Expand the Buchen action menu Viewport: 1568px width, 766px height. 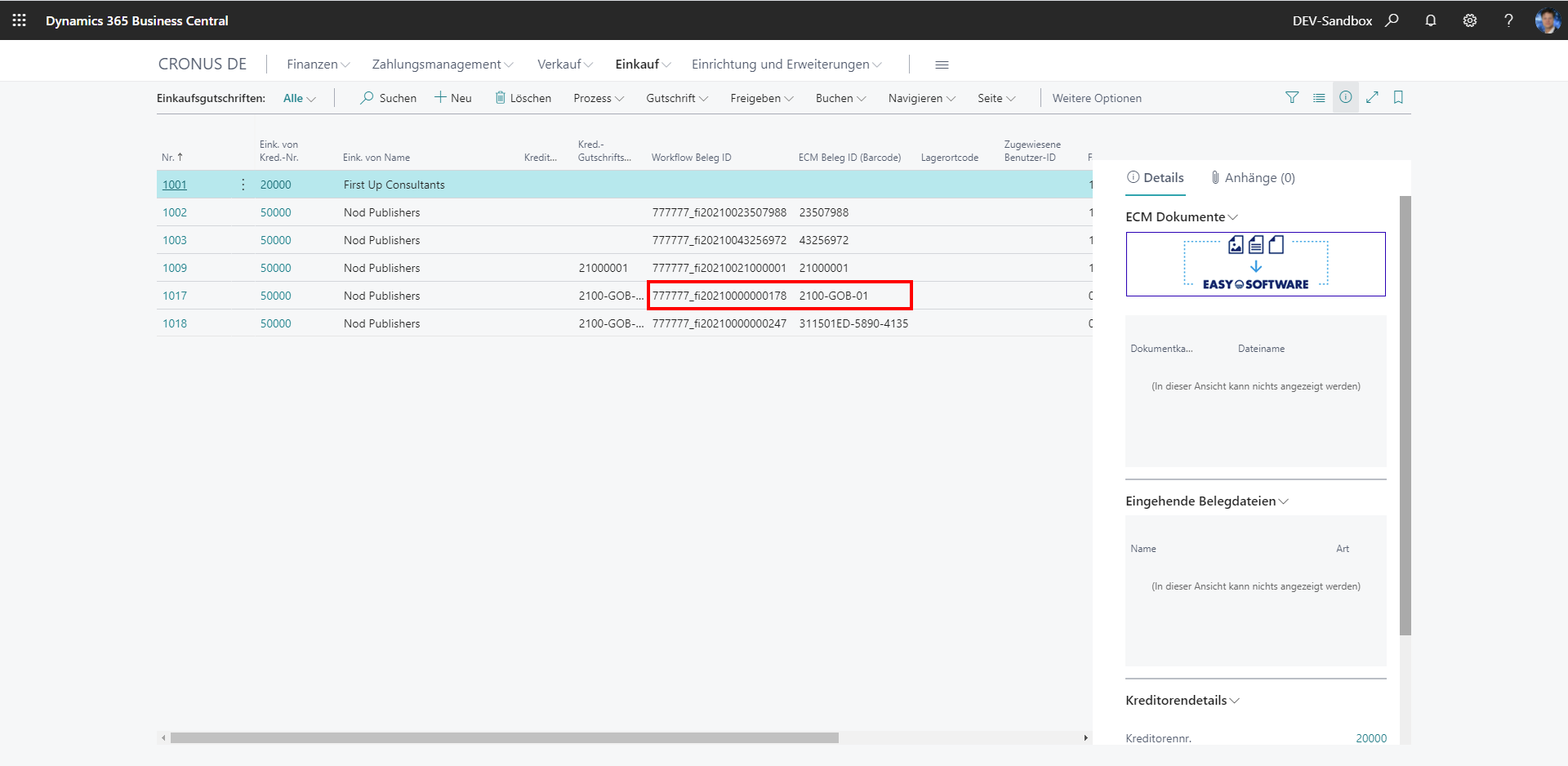840,98
